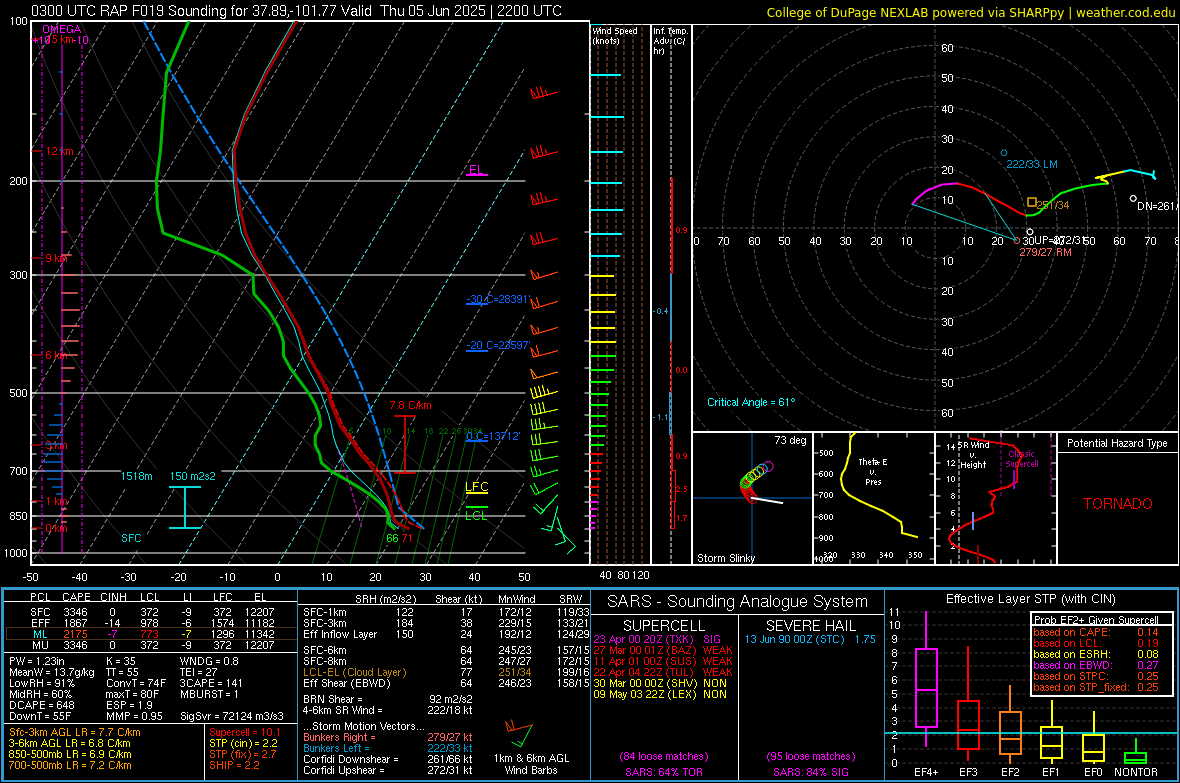Click the 7.8 C/km lapse rate label
1180x783 pixels.
(x=410, y=405)
